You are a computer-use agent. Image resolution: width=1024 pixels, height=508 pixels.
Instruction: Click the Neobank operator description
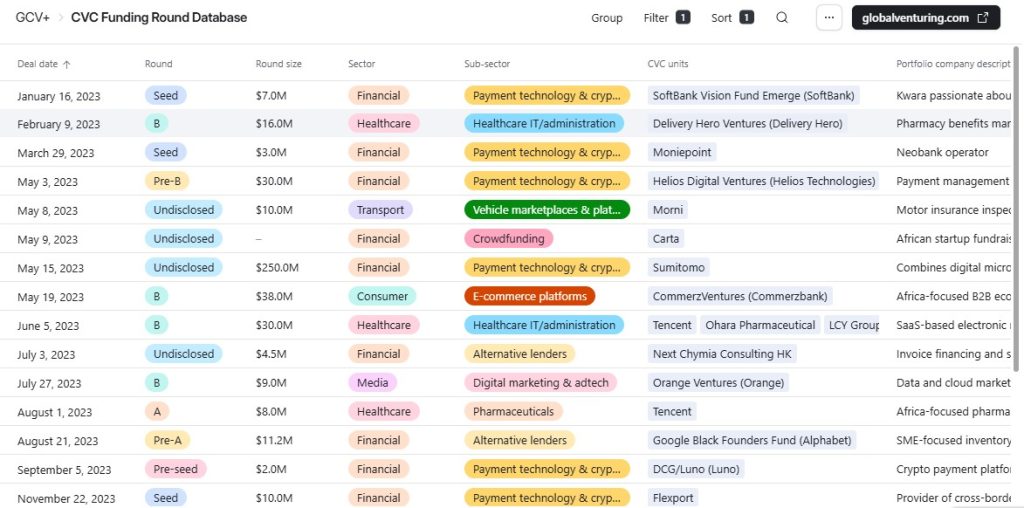(942, 152)
